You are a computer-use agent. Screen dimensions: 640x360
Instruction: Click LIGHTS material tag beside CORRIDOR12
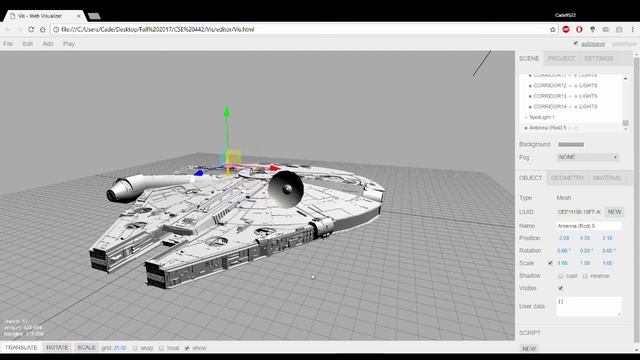click(588, 86)
